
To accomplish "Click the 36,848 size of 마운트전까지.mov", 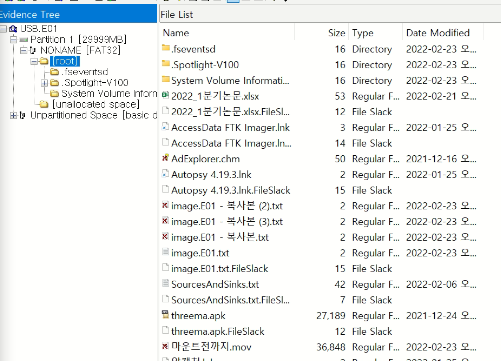I will [331, 347].
